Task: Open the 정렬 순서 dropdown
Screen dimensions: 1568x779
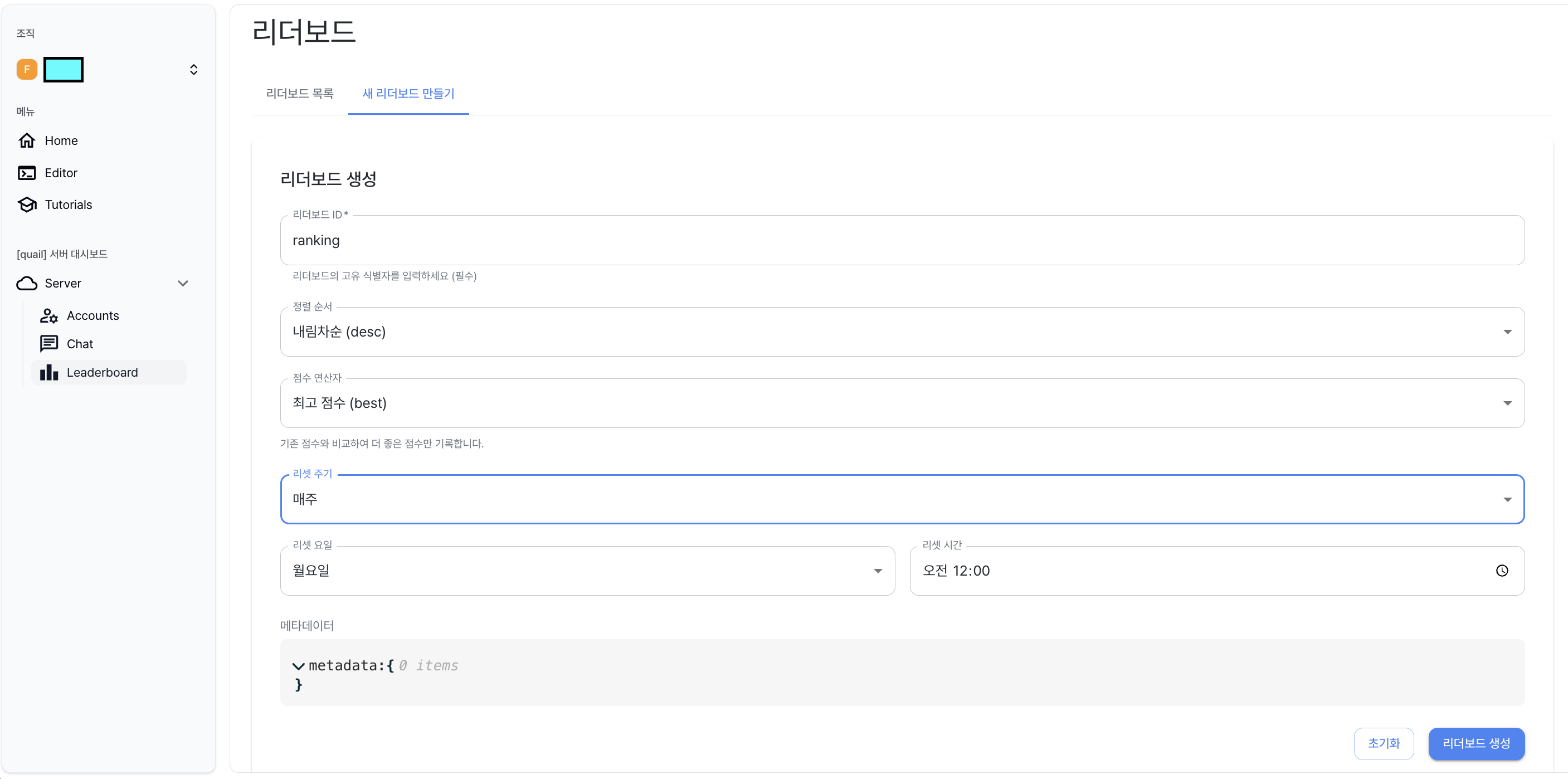Action: coord(902,332)
